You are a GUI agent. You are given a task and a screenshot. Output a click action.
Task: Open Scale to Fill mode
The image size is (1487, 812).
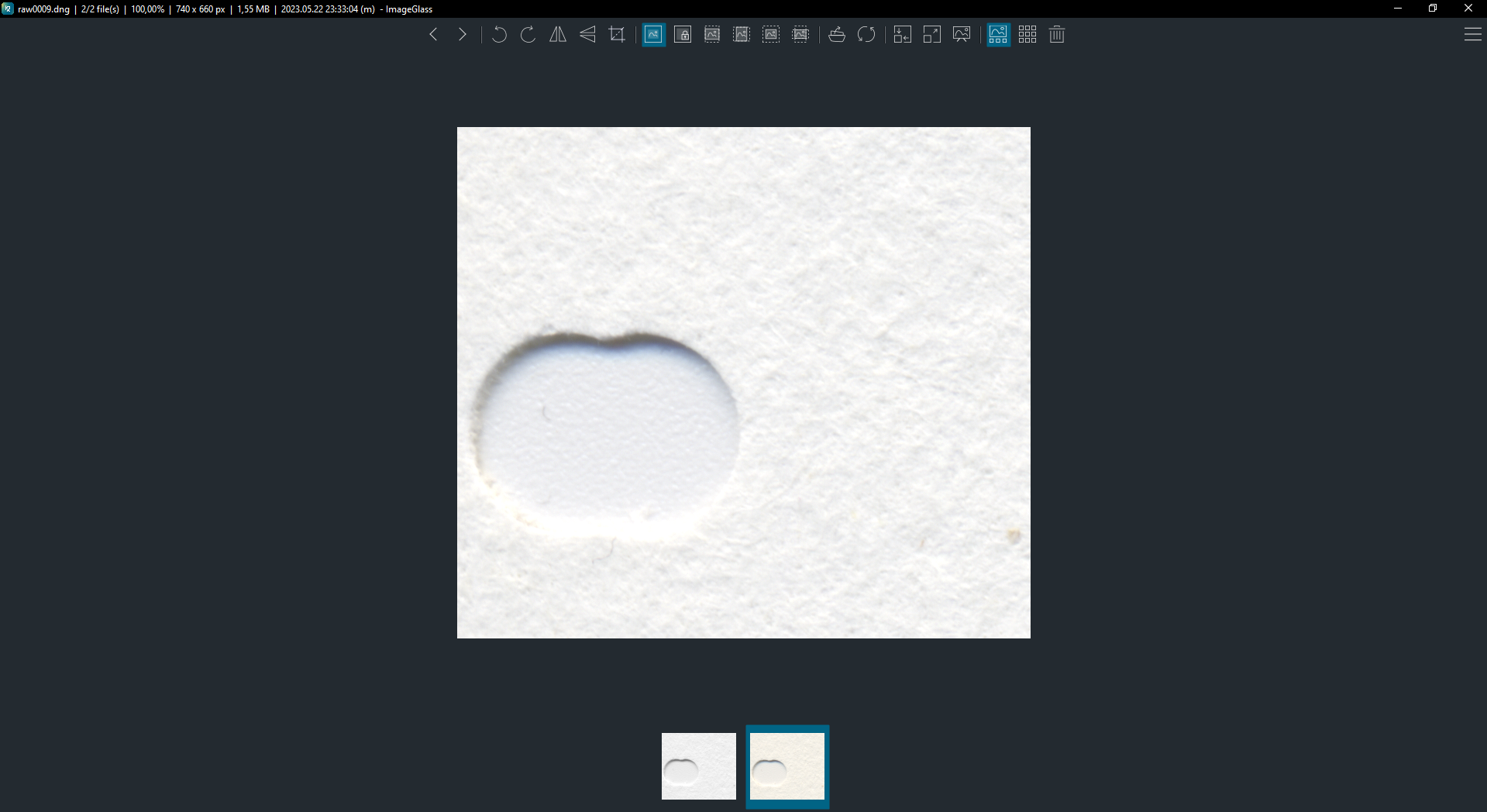pyautogui.click(x=800, y=35)
